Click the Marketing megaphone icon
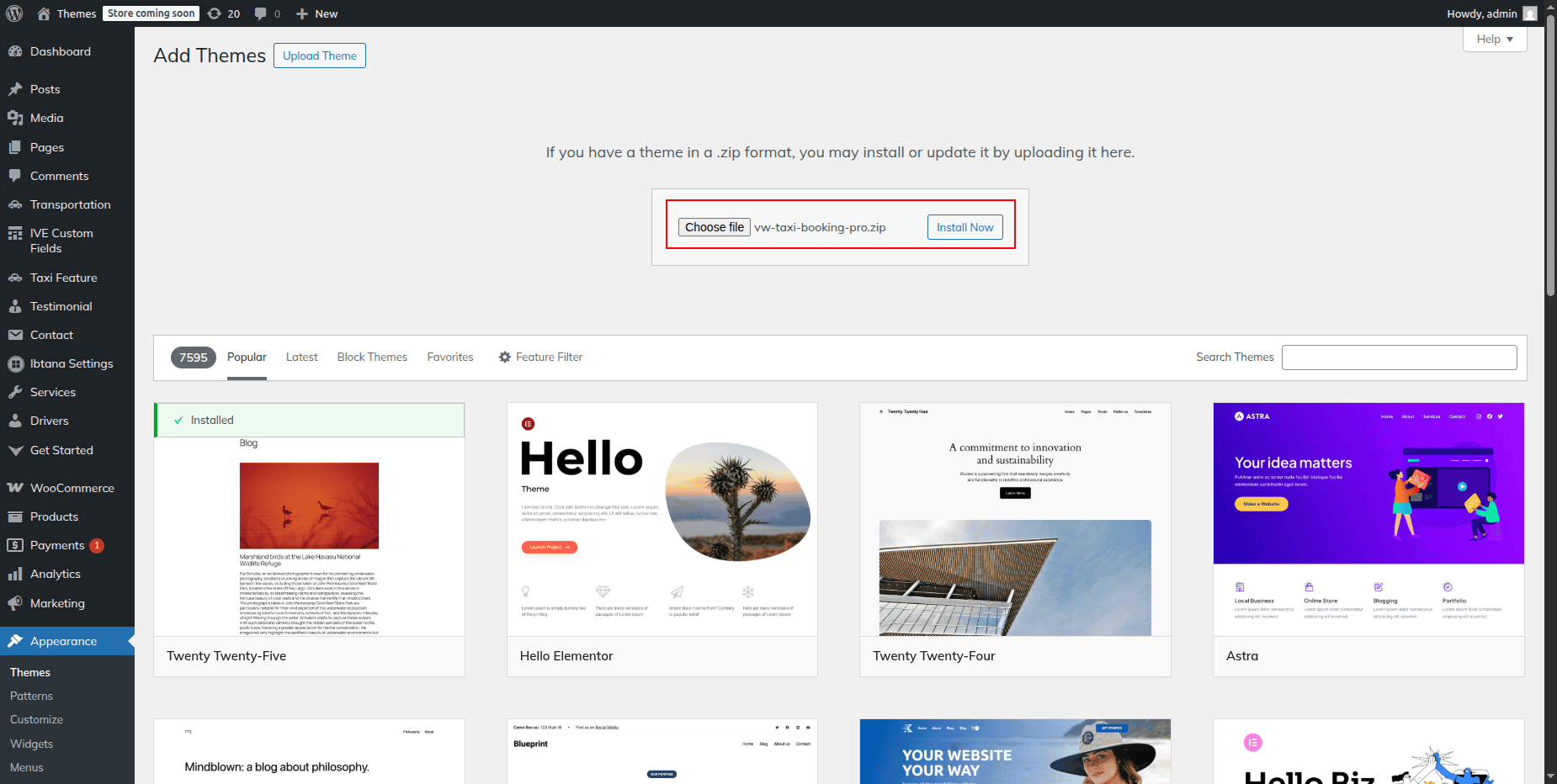1557x784 pixels. click(x=15, y=603)
